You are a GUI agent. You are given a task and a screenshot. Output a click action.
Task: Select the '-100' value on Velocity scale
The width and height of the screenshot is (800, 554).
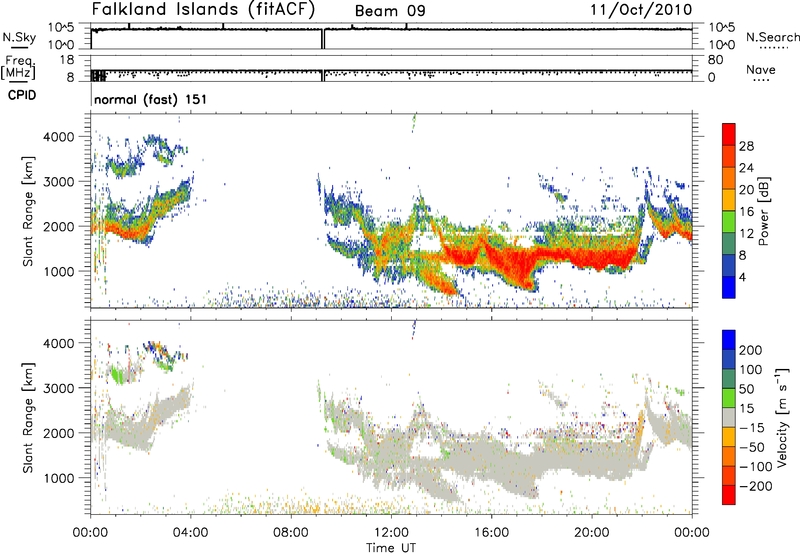pos(756,467)
